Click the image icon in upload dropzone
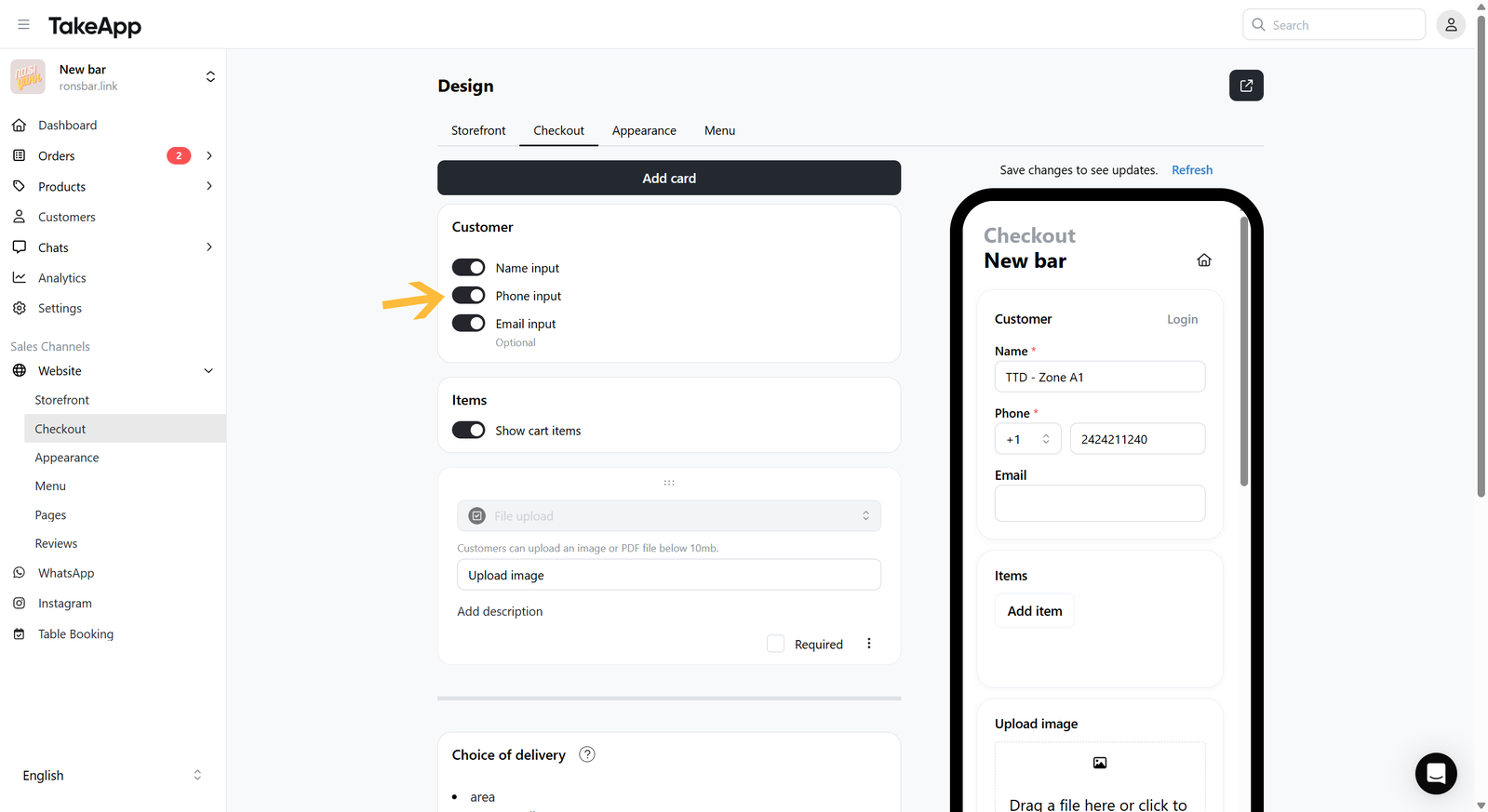Screen dimensions: 1488x812 click(x=1100, y=763)
